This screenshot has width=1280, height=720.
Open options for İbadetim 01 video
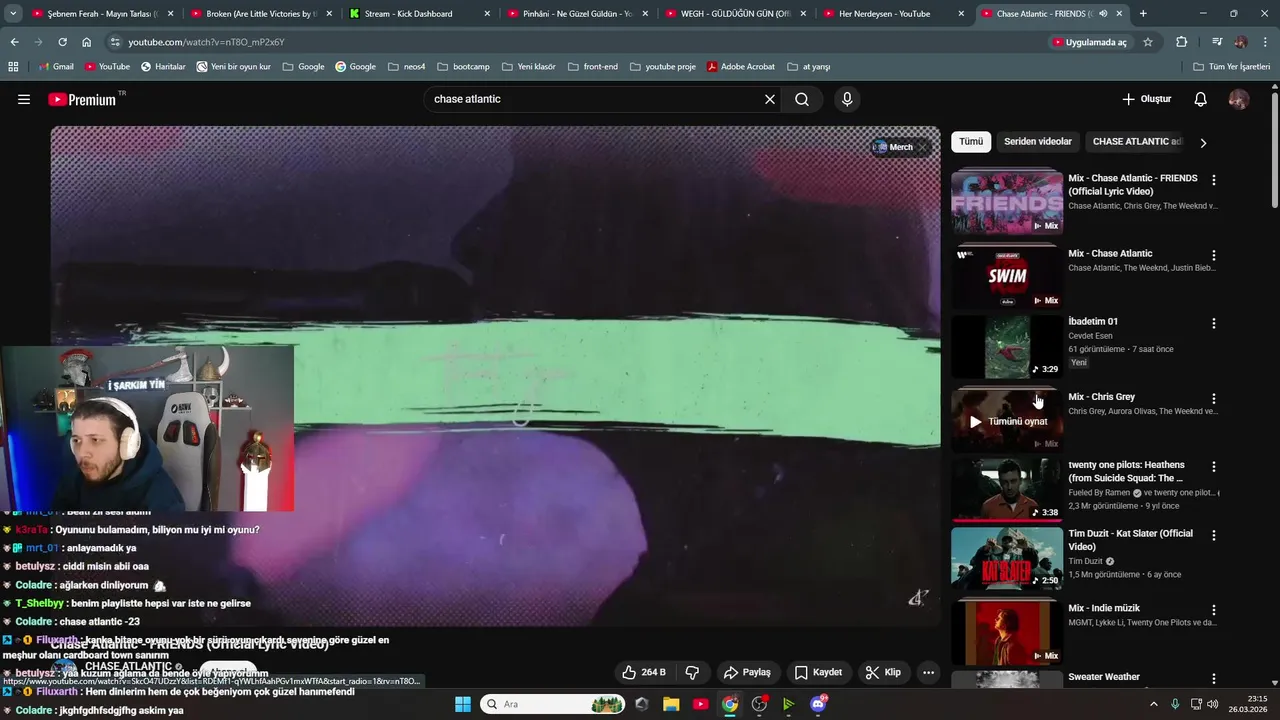(1214, 324)
